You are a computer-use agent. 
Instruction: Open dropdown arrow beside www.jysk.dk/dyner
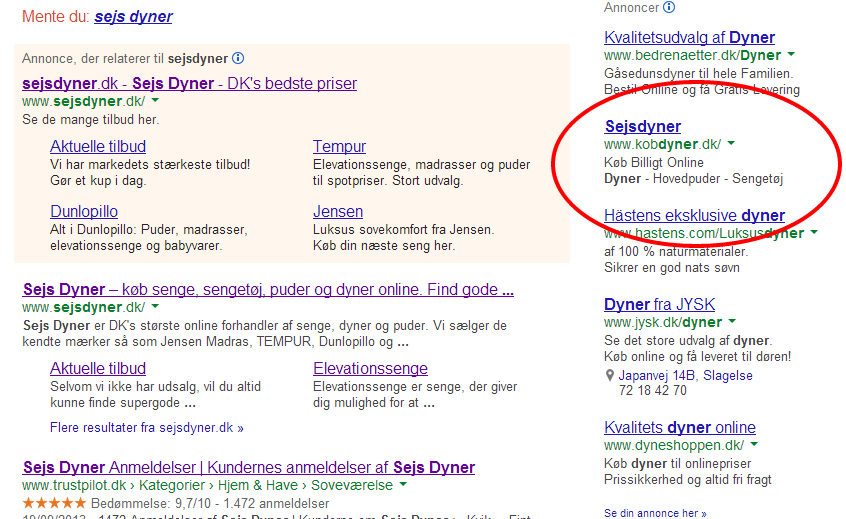(x=732, y=322)
